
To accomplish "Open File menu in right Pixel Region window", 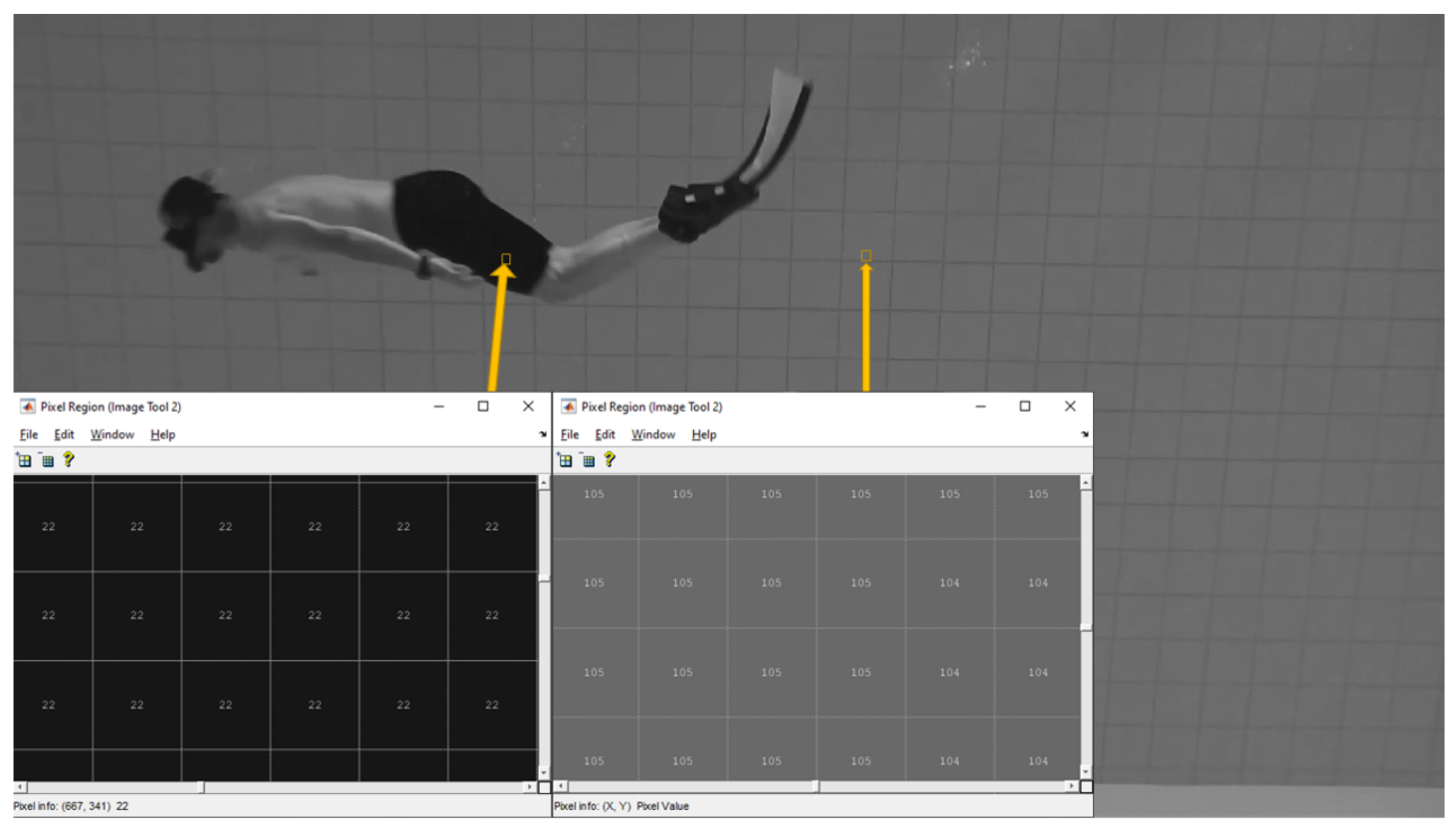I will point(569,435).
